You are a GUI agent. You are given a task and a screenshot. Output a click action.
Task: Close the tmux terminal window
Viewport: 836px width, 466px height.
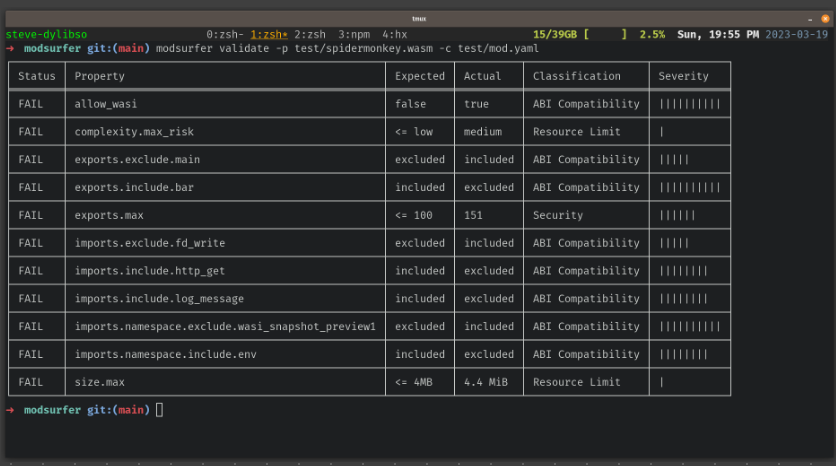coord(818,18)
